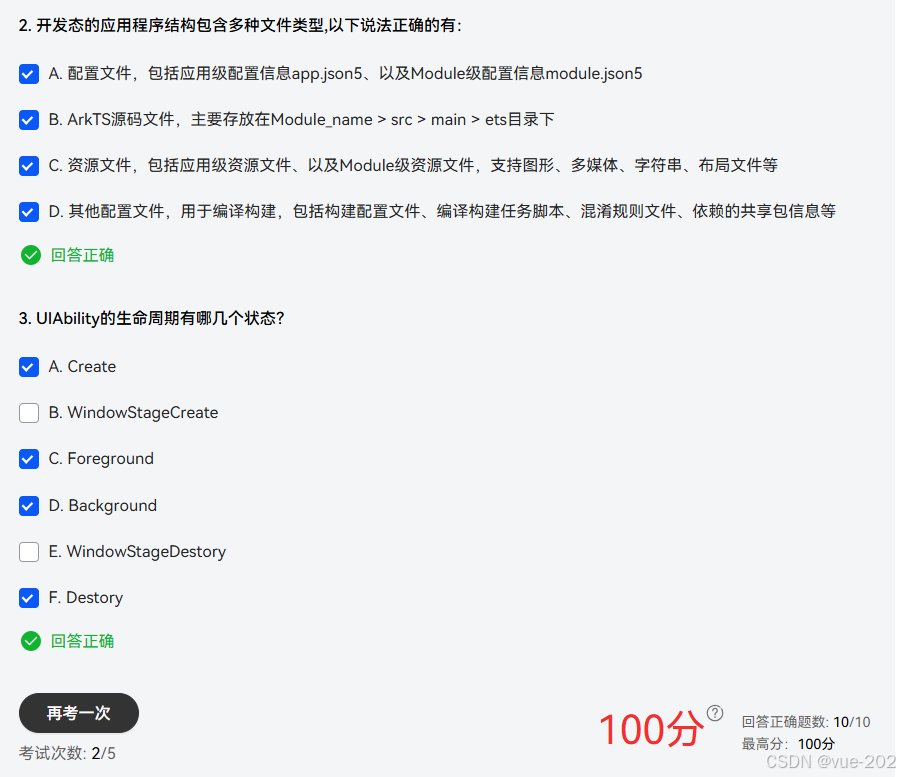The image size is (900, 777).
Task: Click option C text about 资源文件
Action: [x=413, y=166]
